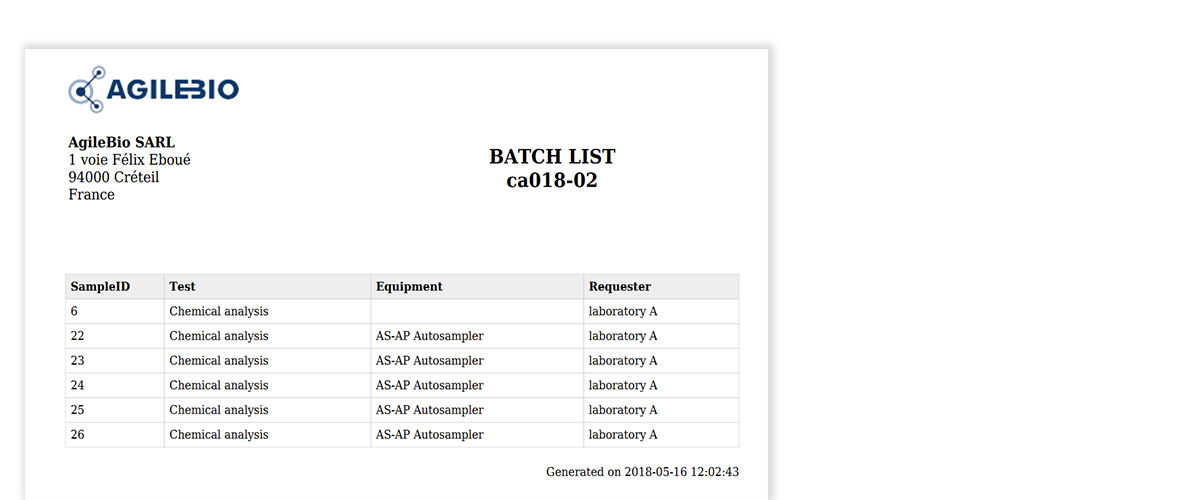The image size is (1200, 500).
Task: Click laboratory A in sample 22 row
Action: pos(623,336)
